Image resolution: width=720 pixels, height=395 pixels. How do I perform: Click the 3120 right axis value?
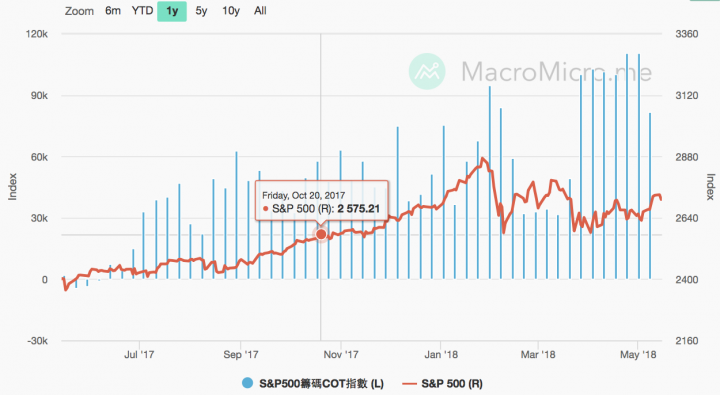click(686, 96)
